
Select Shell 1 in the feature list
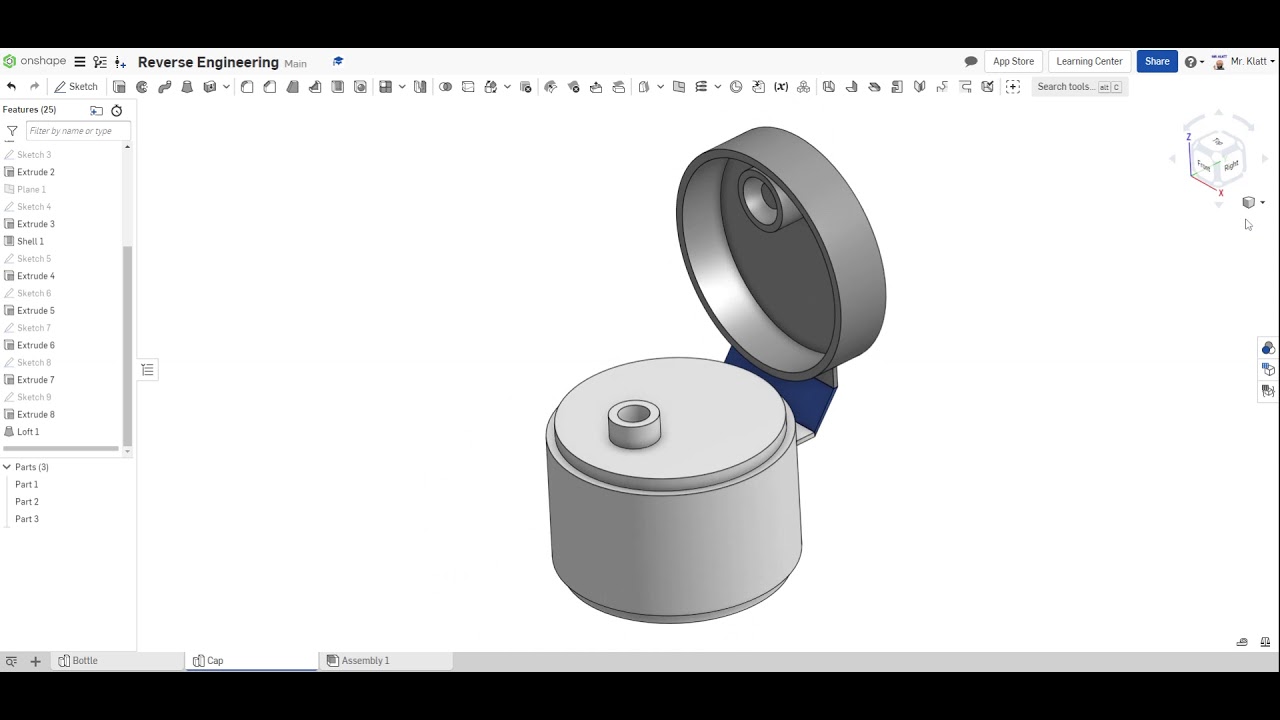[x=30, y=241]
